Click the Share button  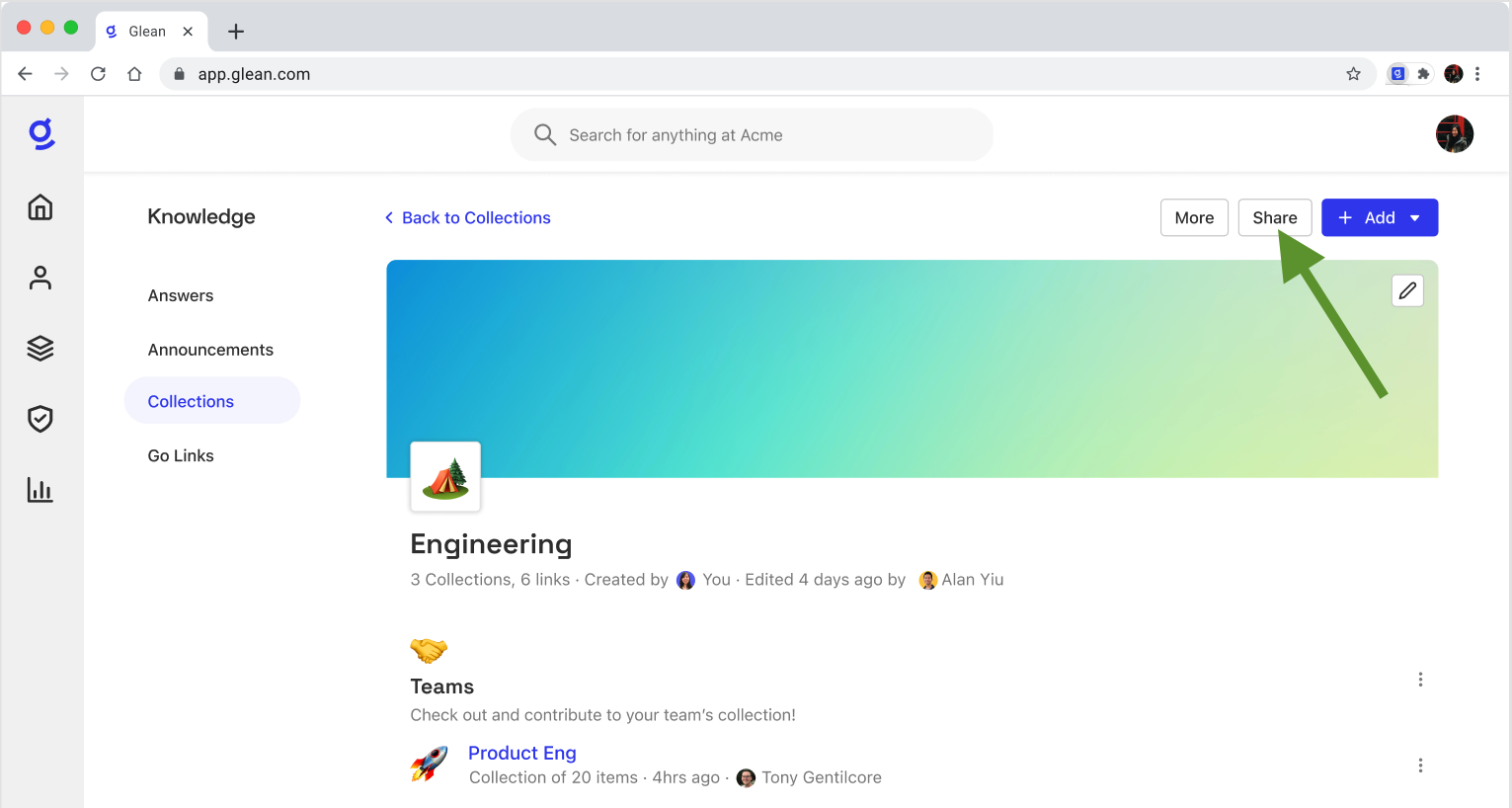tap(1275, 217)
